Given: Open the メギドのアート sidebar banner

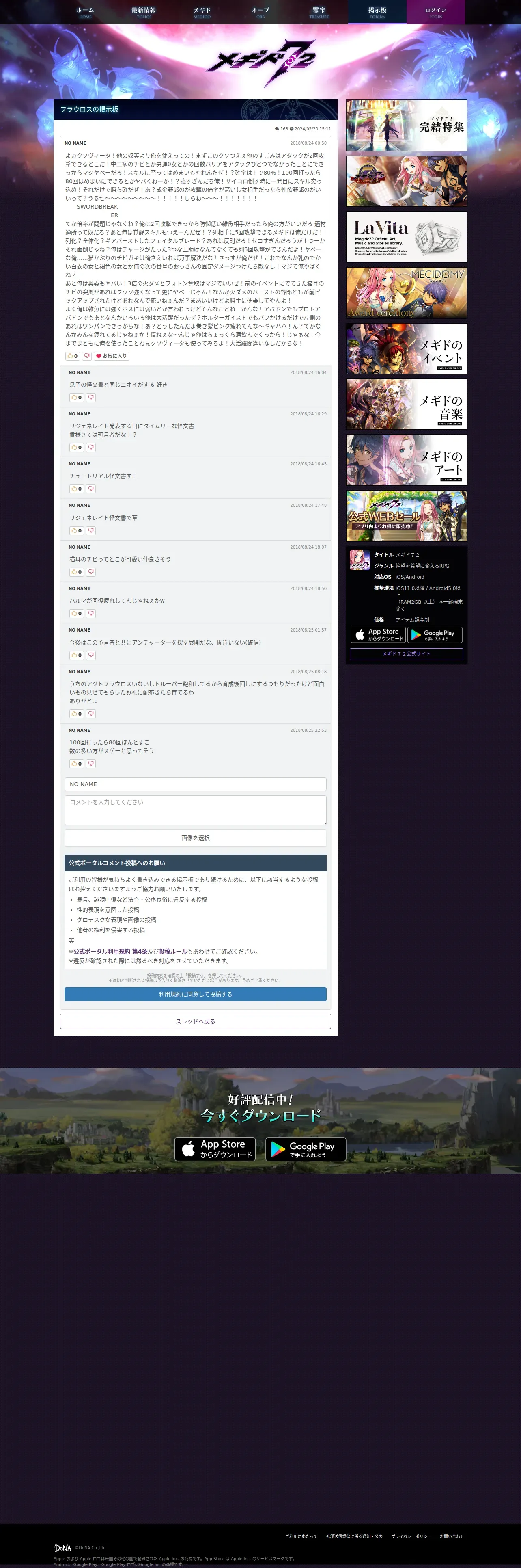Looking at the screenshot, I should [406, 460].
